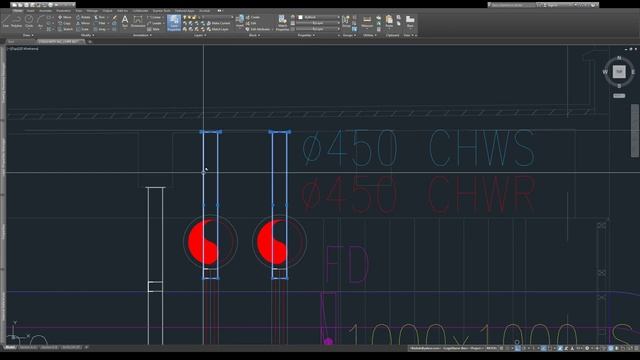This screenshot has width=640, height=360.
Task: Add a new drawing tab with plus
Action: coord(90,42)
